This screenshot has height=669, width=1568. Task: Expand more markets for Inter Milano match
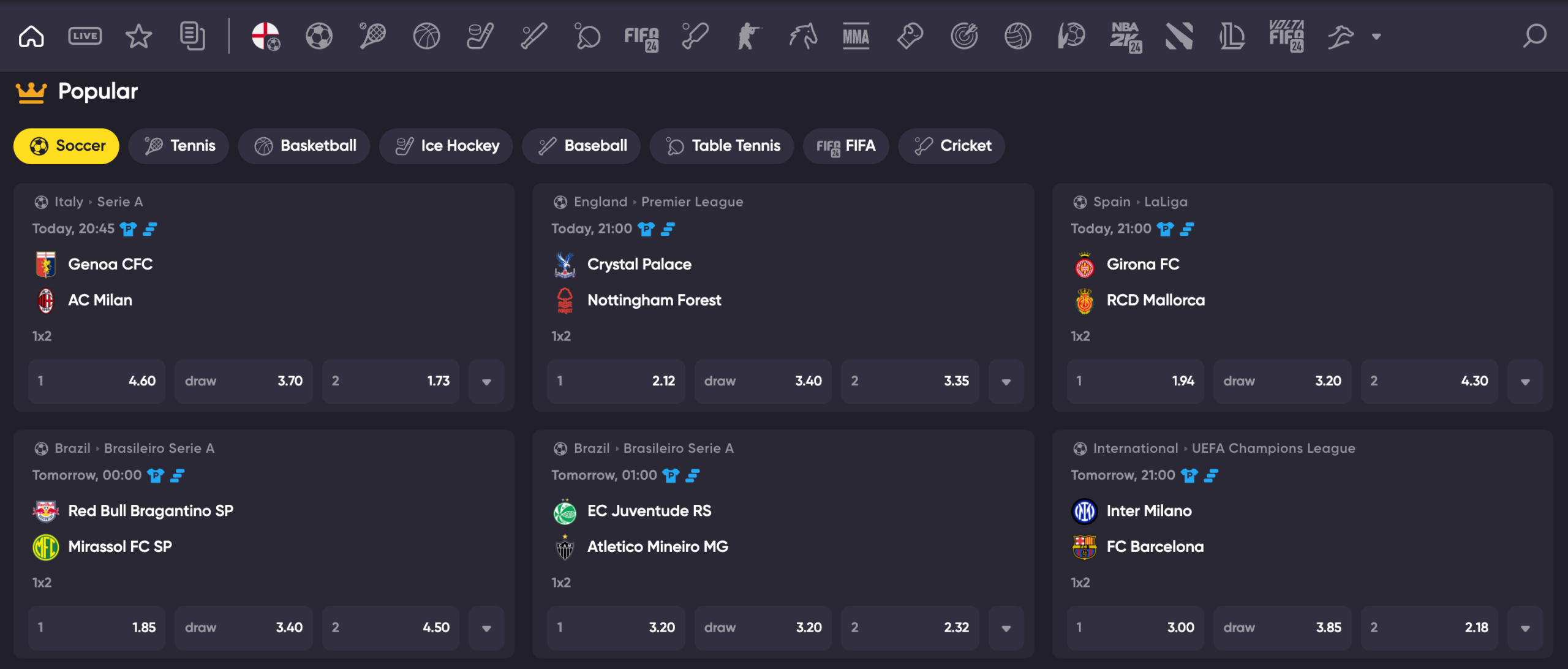pos(1525,628)
